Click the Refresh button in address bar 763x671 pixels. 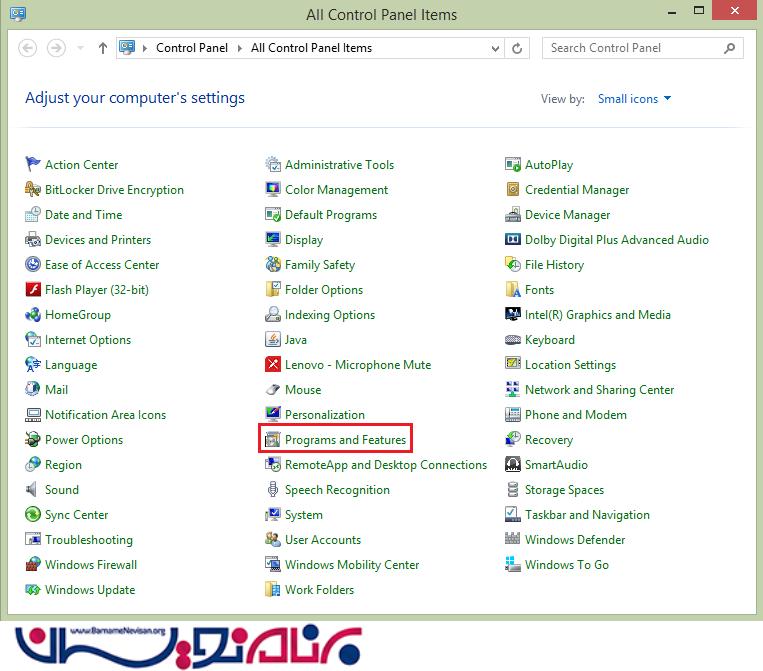[517, 48]
